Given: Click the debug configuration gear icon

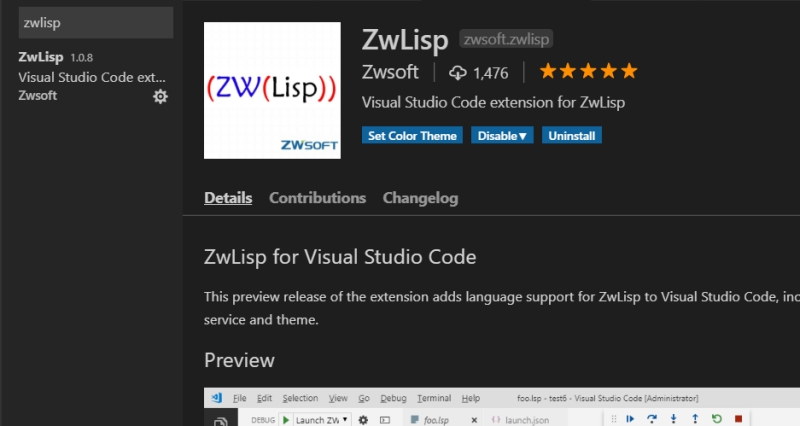Looking at the screenshot, I should 363,420.
